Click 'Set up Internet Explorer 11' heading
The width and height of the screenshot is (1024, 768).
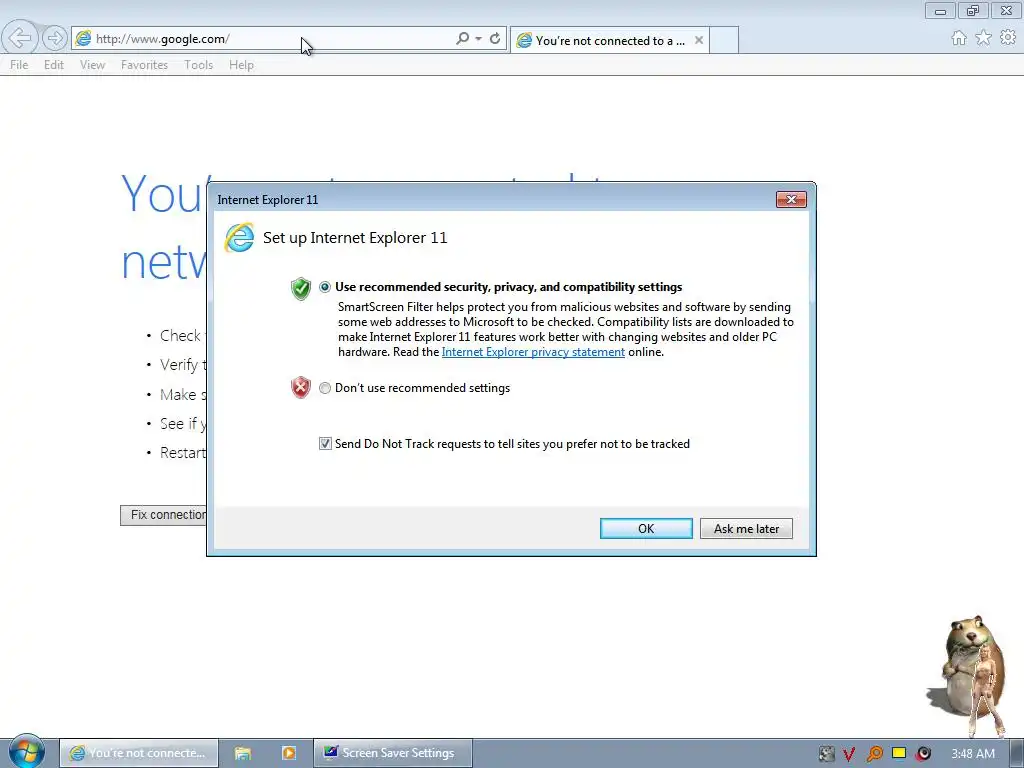(x=355, y=238)
